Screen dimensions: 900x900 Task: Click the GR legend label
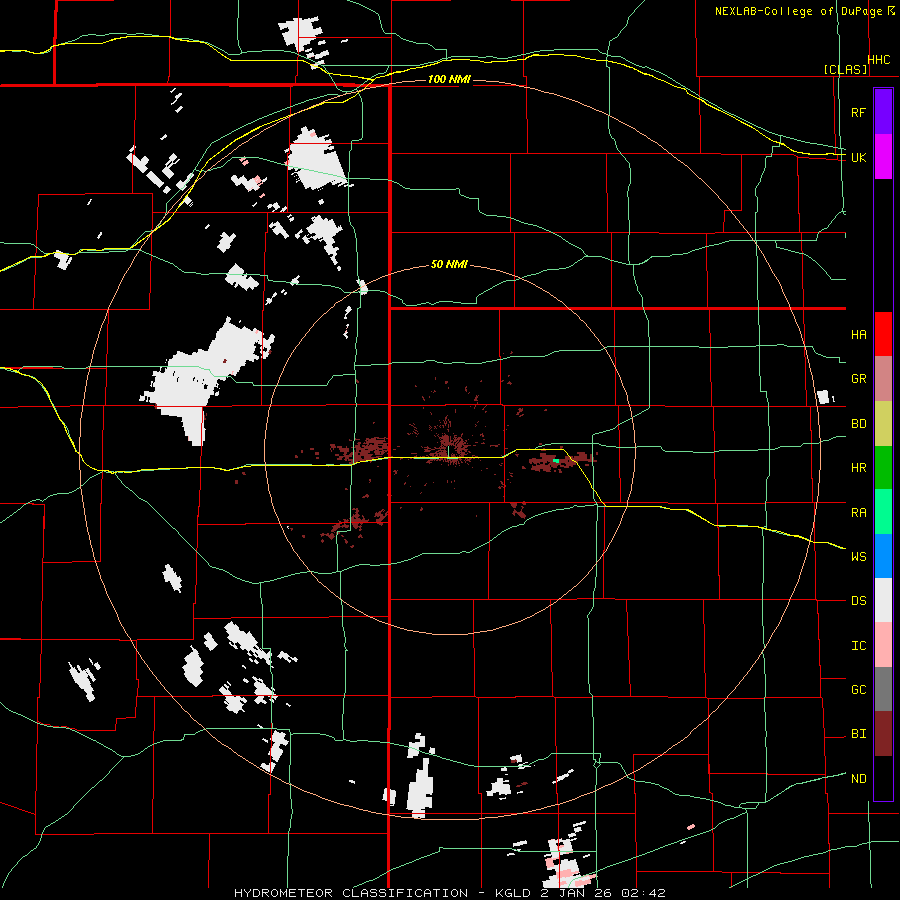tap(858, 379)
